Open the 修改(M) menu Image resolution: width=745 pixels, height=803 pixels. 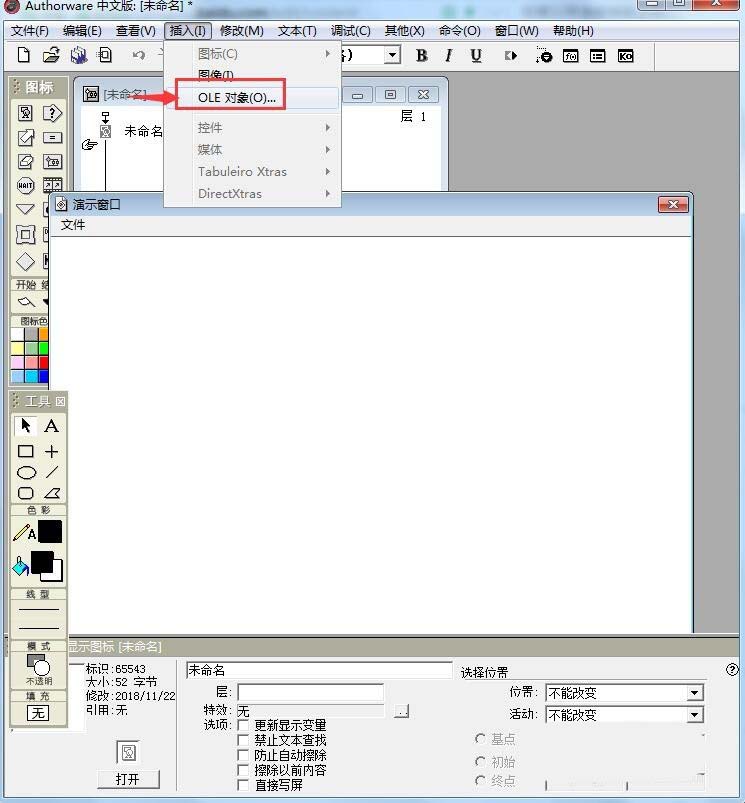tap(242, 31)
